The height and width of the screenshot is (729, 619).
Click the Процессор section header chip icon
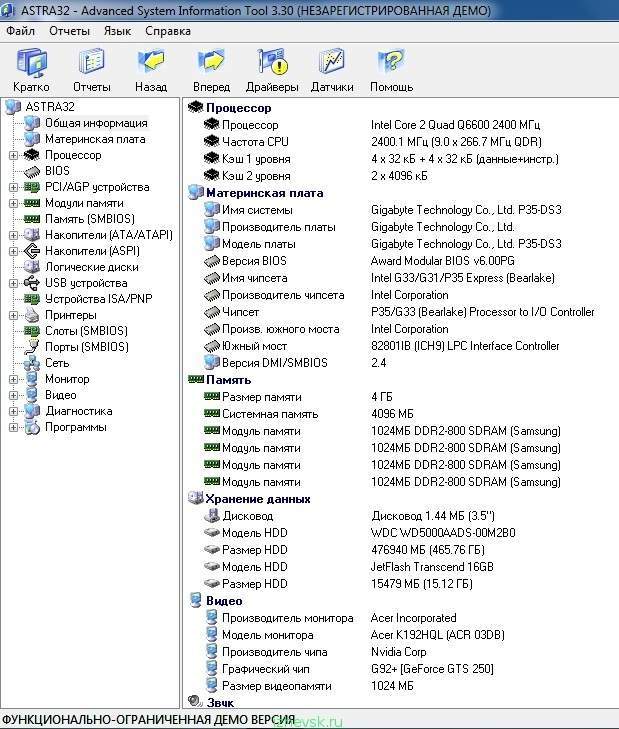tap(195, 108)
